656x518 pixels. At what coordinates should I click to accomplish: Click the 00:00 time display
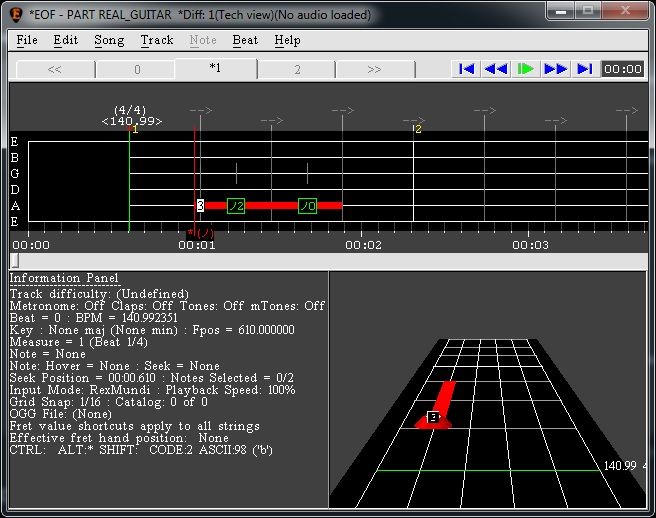623,69
